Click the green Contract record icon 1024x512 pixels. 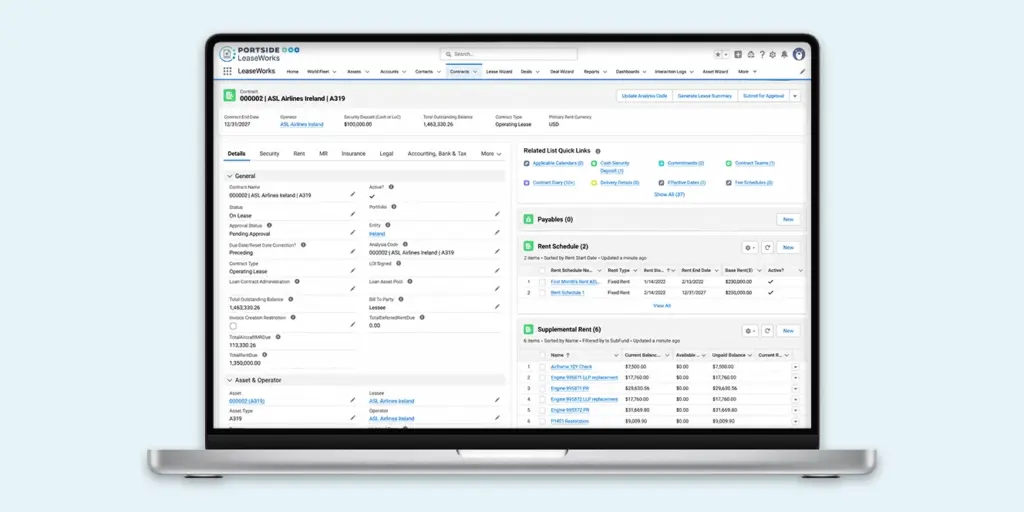coord(229,95)
